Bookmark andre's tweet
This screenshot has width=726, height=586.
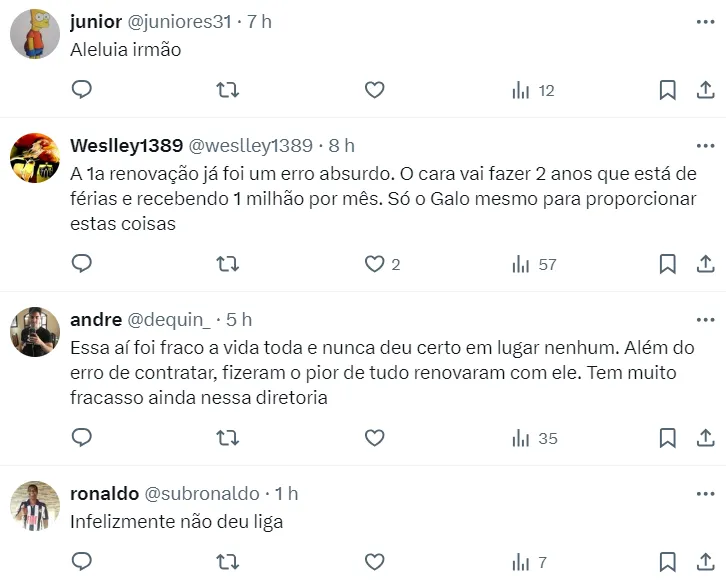(x=667, y=438)
